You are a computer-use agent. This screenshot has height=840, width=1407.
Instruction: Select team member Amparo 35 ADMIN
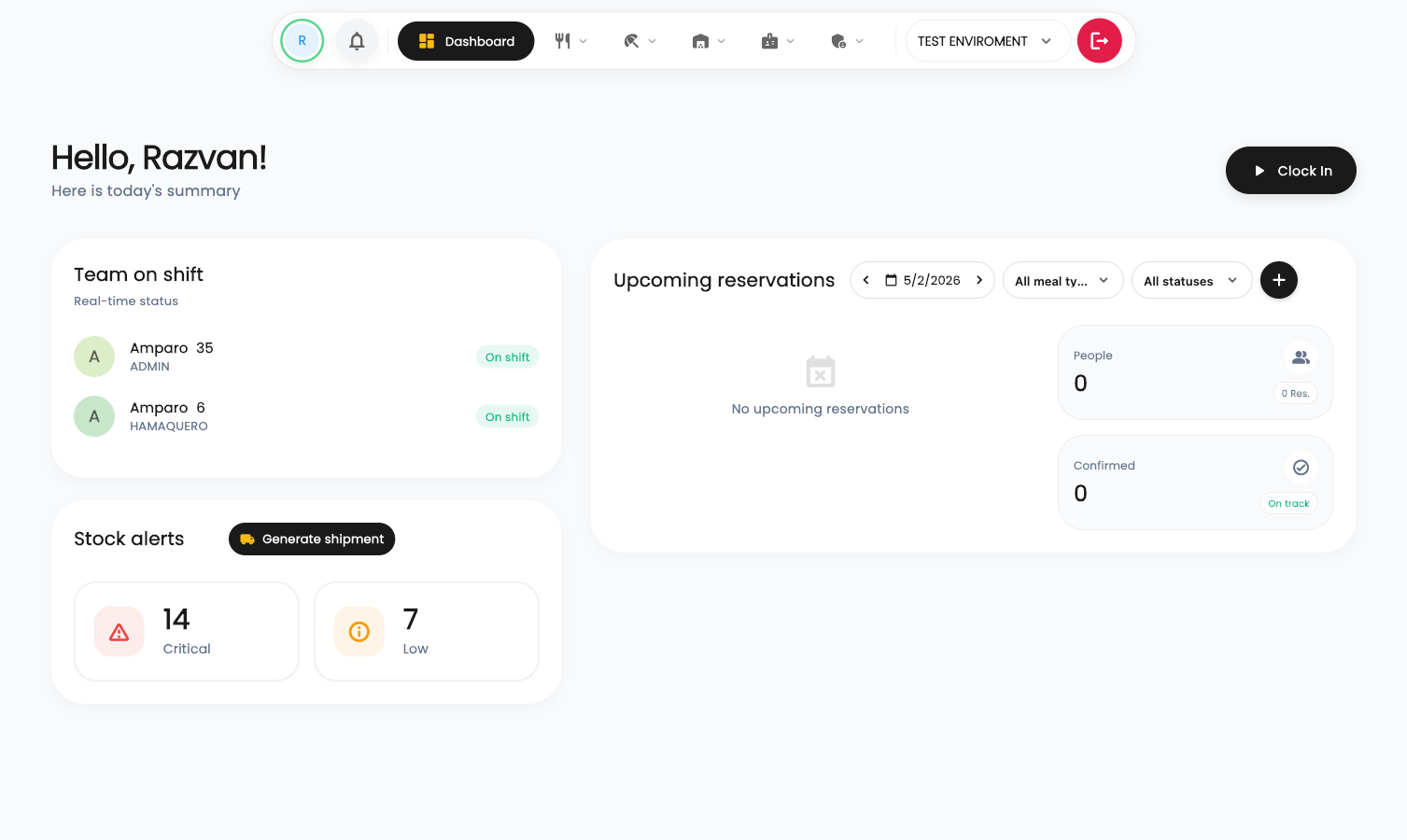coord(306,357)
